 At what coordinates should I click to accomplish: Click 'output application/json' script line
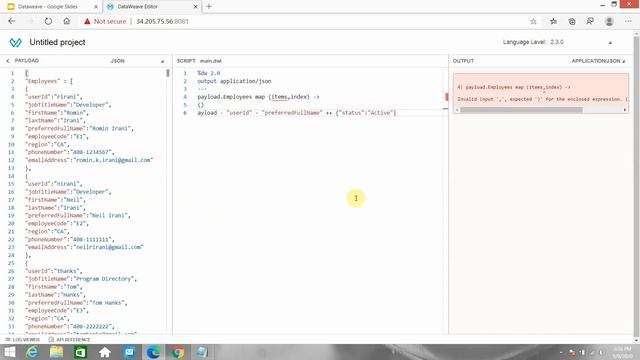click(x=234, y=81)
